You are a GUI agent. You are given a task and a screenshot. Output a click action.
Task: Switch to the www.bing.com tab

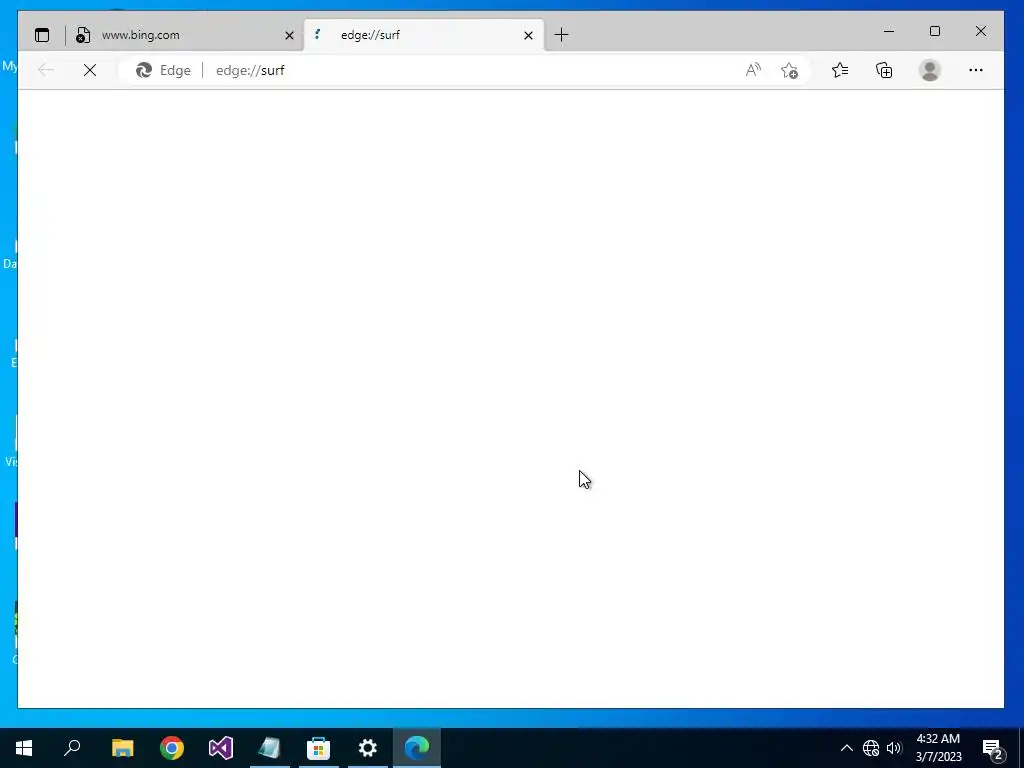coord(184,35)
